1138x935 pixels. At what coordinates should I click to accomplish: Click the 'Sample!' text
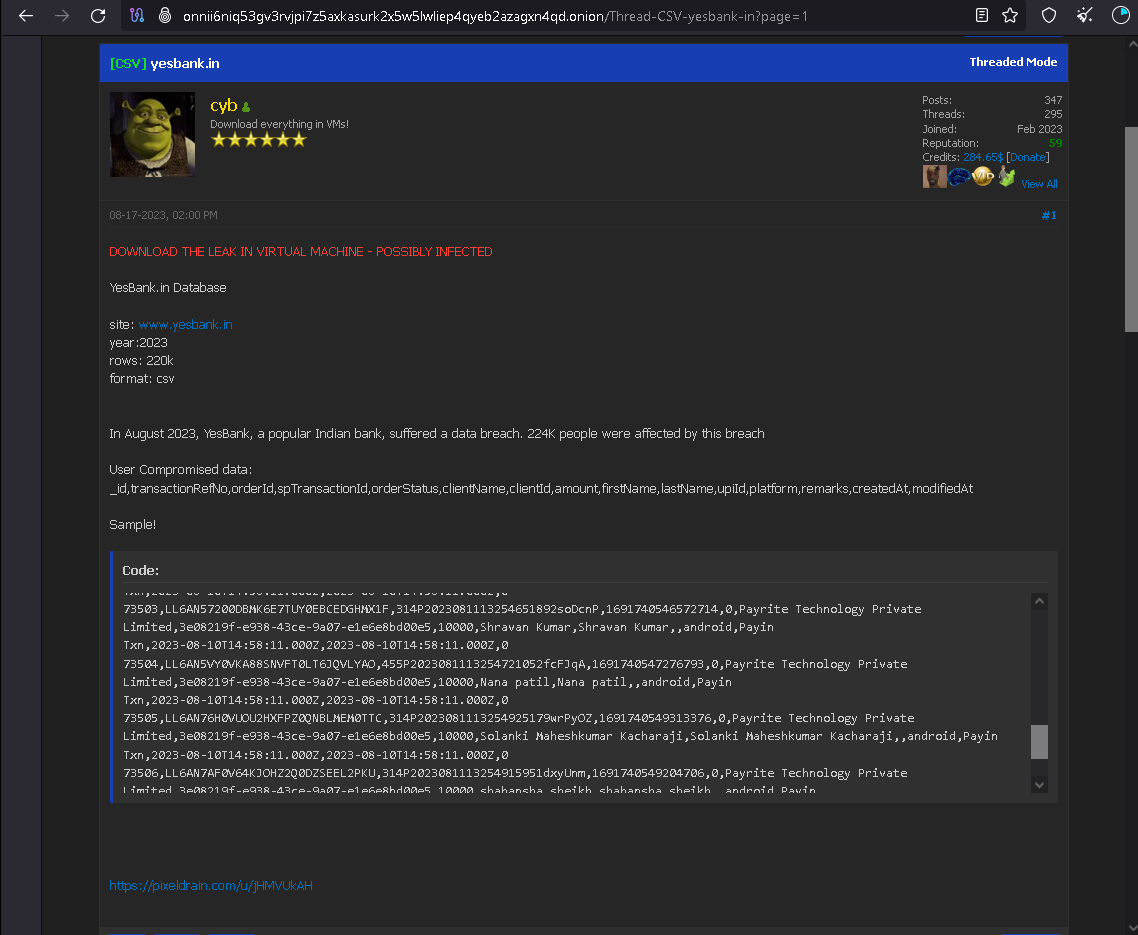tap(132, 524)
